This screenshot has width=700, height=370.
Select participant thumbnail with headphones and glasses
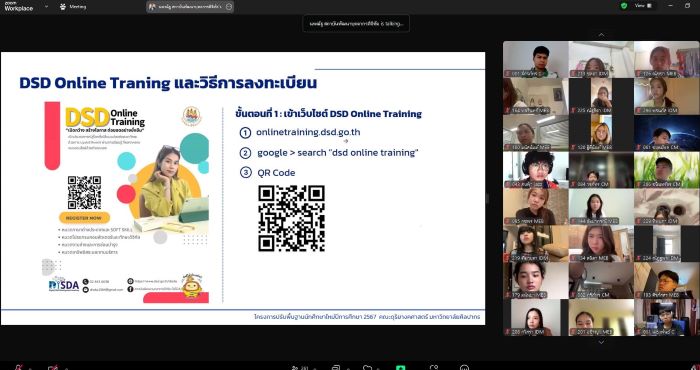[x=535, y=170]
